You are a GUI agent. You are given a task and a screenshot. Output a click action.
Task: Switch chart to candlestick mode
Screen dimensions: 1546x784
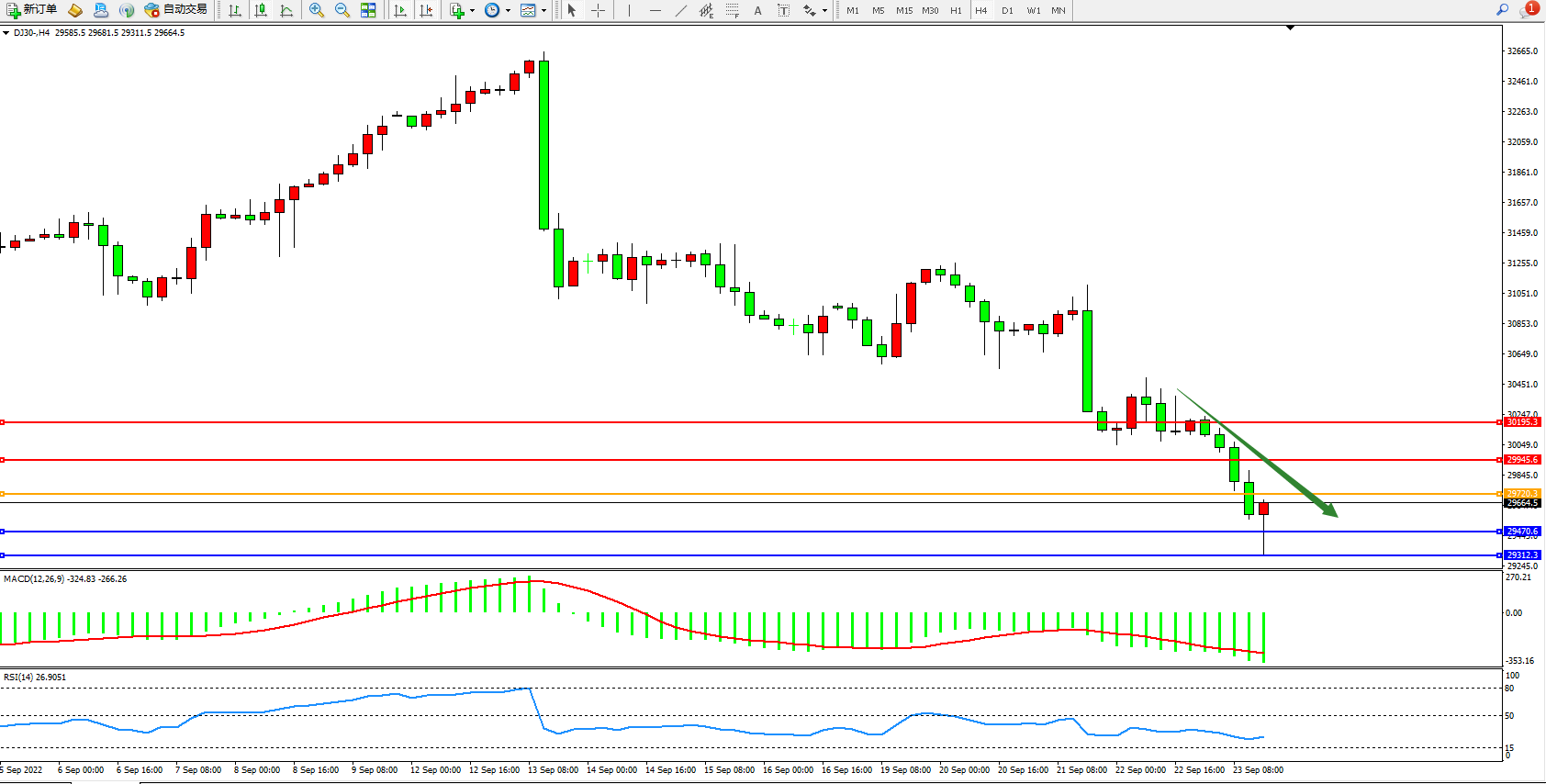tap(261, 10)
